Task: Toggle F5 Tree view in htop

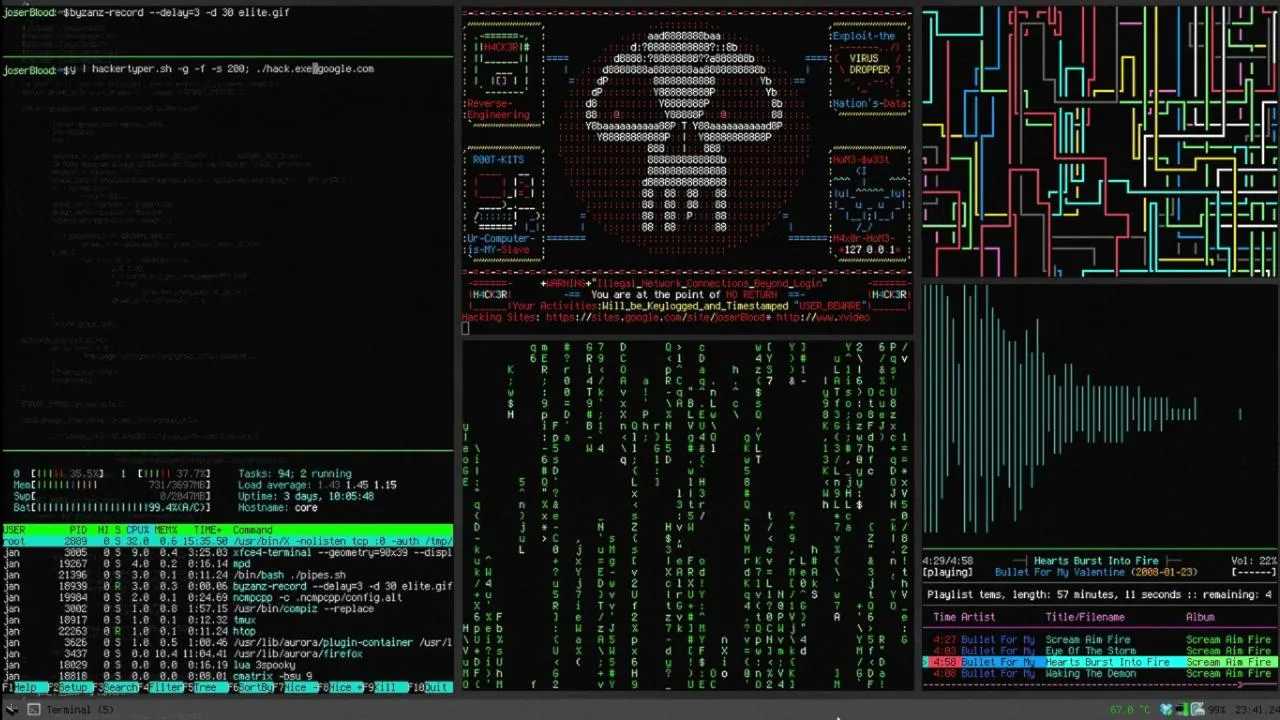Action: click(x=205, y=688)
